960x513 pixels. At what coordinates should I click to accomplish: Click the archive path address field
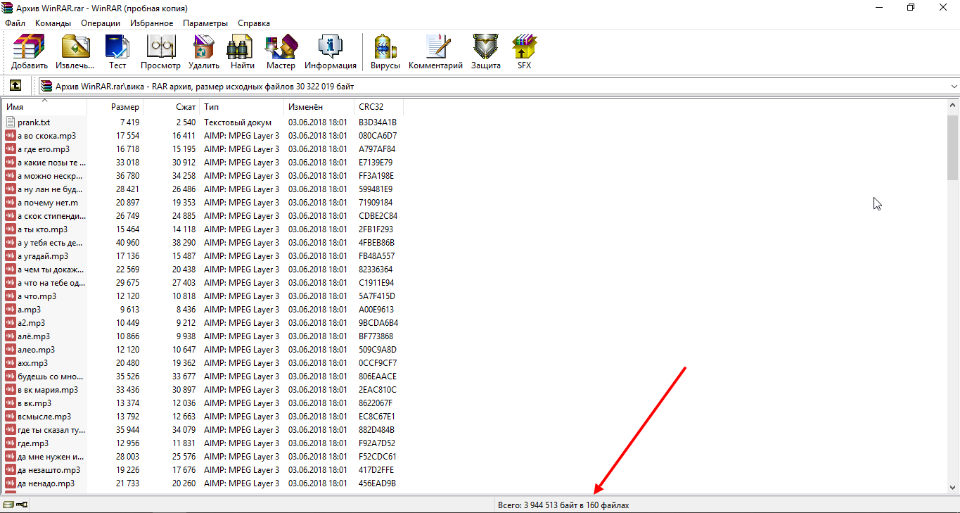[x=493, y=86]
